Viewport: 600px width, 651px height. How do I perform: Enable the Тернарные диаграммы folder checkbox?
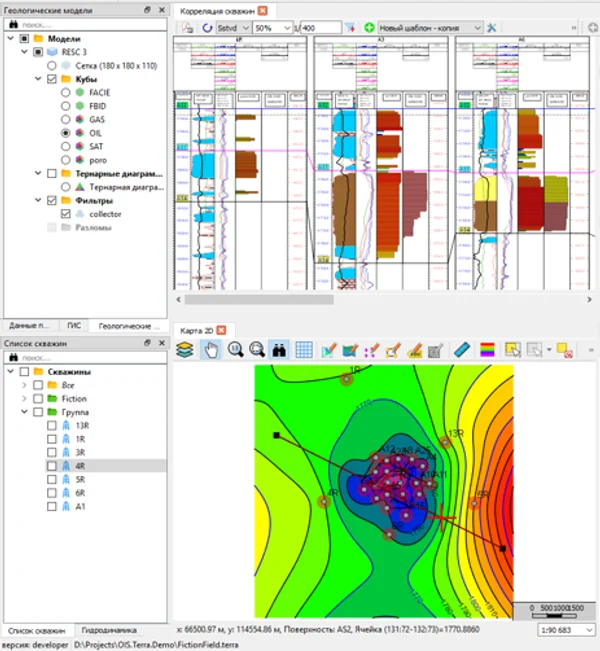tap(52, 173)
